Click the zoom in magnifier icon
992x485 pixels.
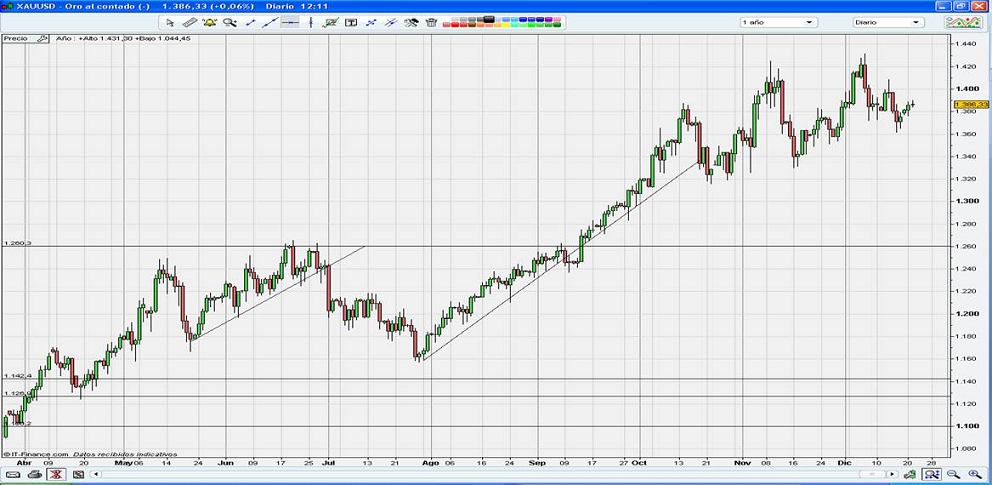[975, 474]
